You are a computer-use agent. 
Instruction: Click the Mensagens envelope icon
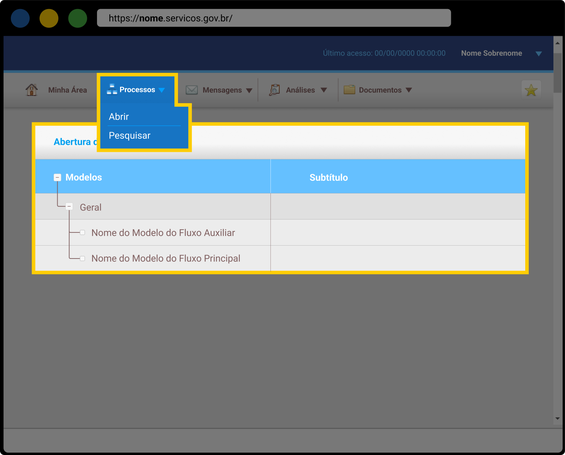pos(192,90)
